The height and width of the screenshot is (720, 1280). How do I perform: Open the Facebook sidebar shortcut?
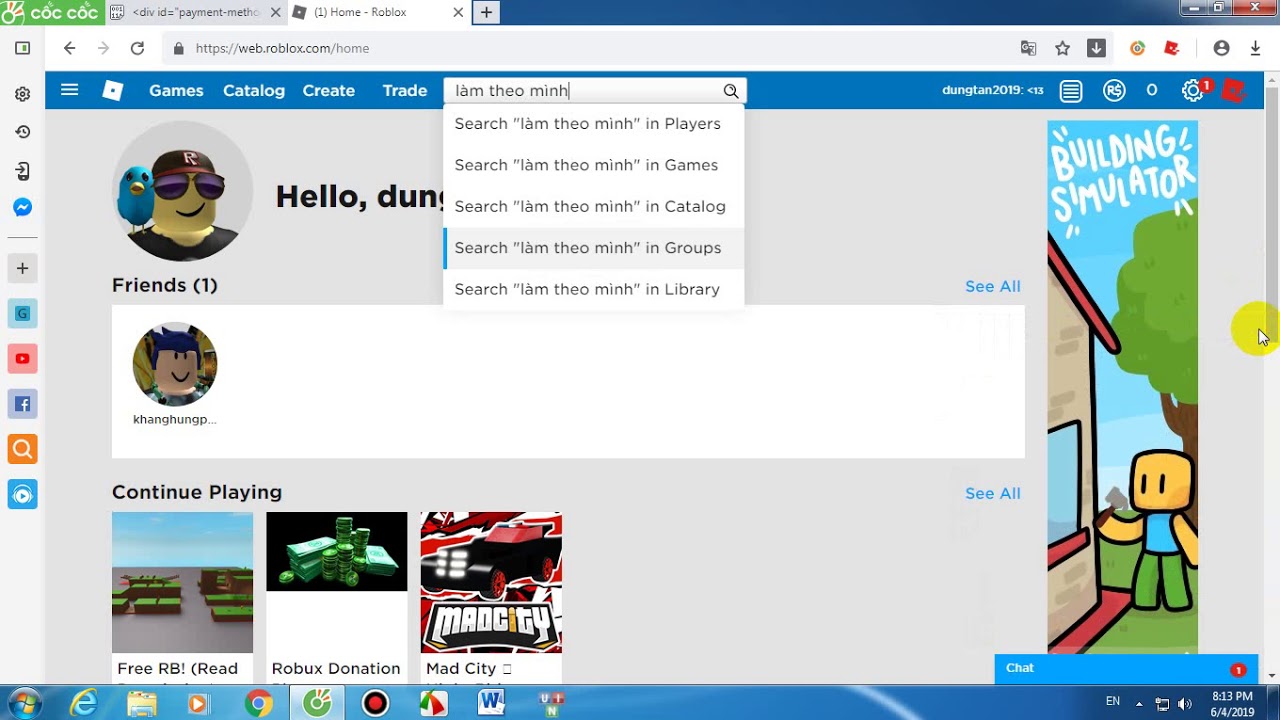(22, 404)
